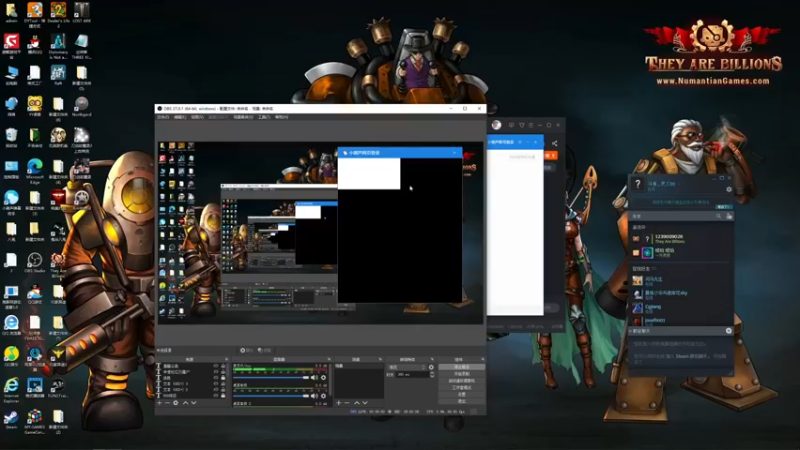
Task: Toggle lock of topmost source
Action: [223, 366]
